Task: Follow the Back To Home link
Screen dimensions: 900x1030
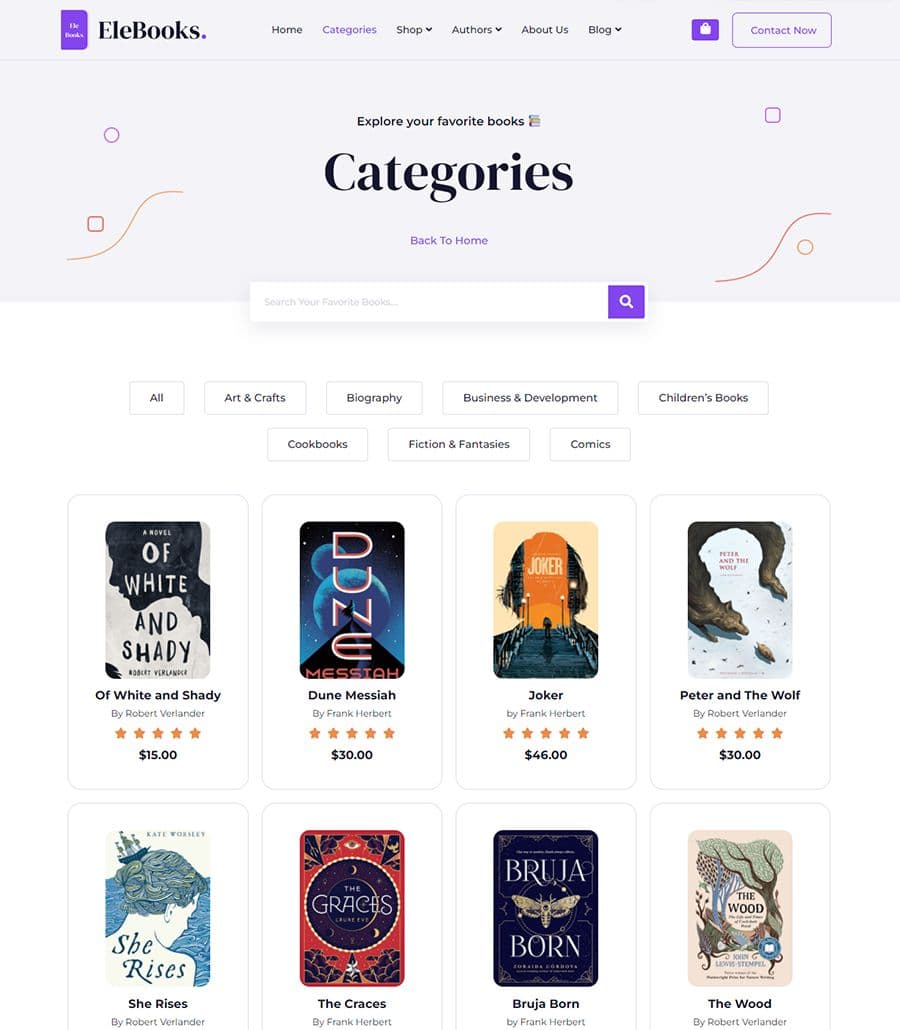Action: tap(449, 240)
